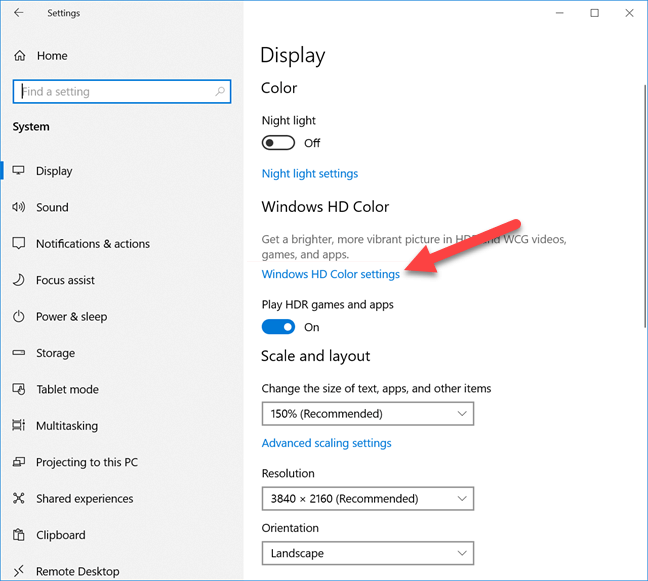Screen dimensions: 648x581
Task: Open the Resolution dropdown
Action: click(x=368, y=498)
